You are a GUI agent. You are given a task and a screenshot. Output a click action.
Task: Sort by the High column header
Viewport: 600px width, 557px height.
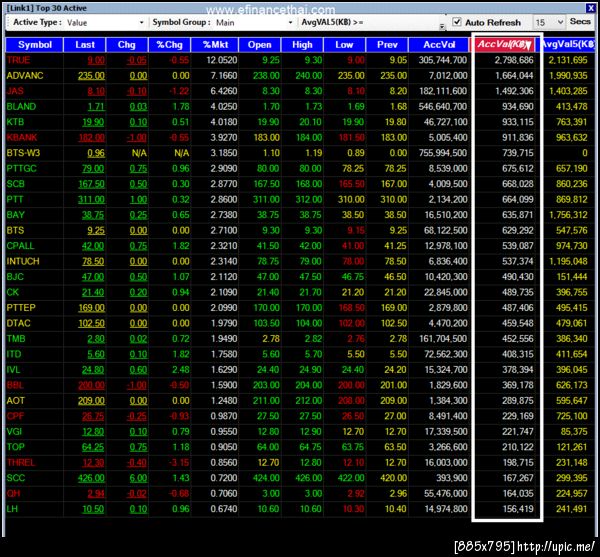pos(302,45)
